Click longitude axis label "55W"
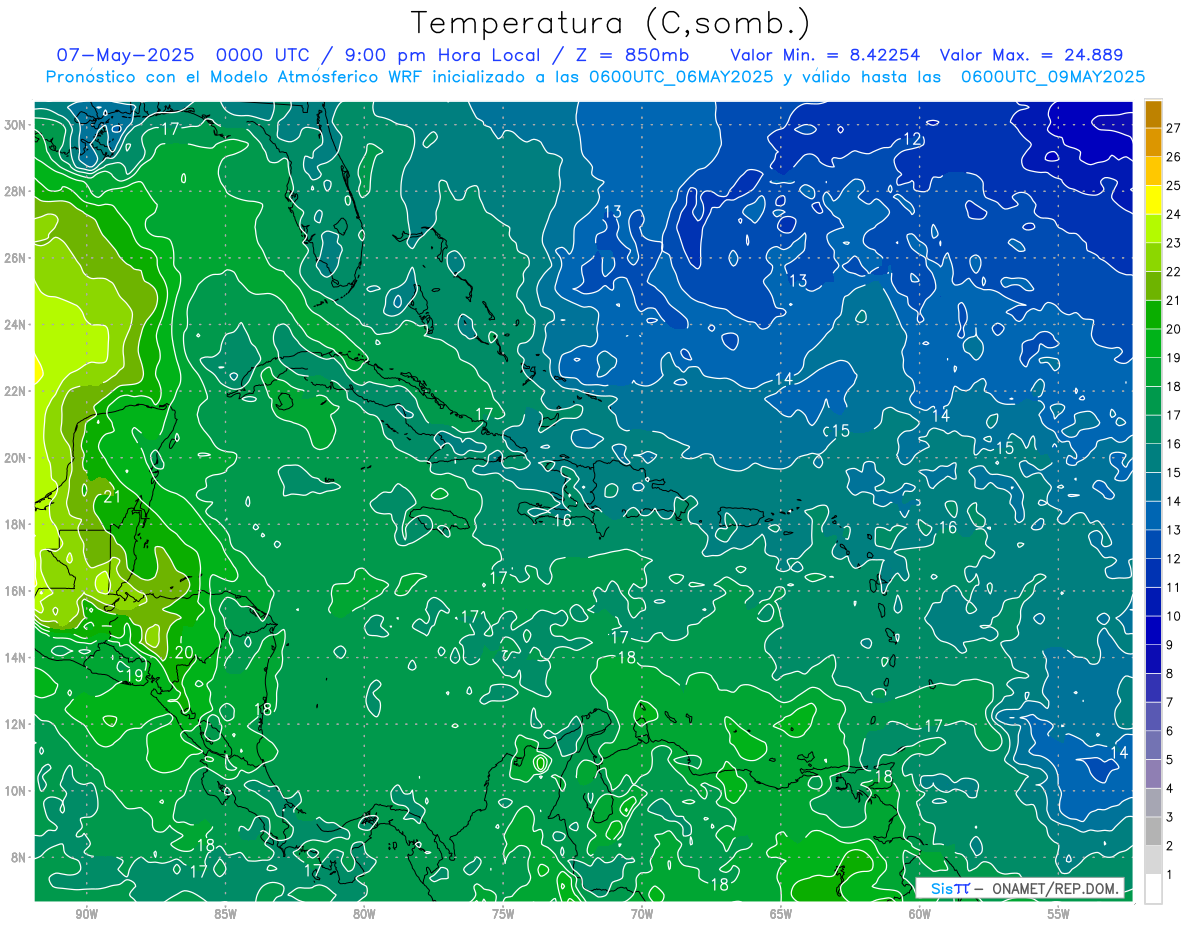1200x927 pixels. coord(1059,914)
